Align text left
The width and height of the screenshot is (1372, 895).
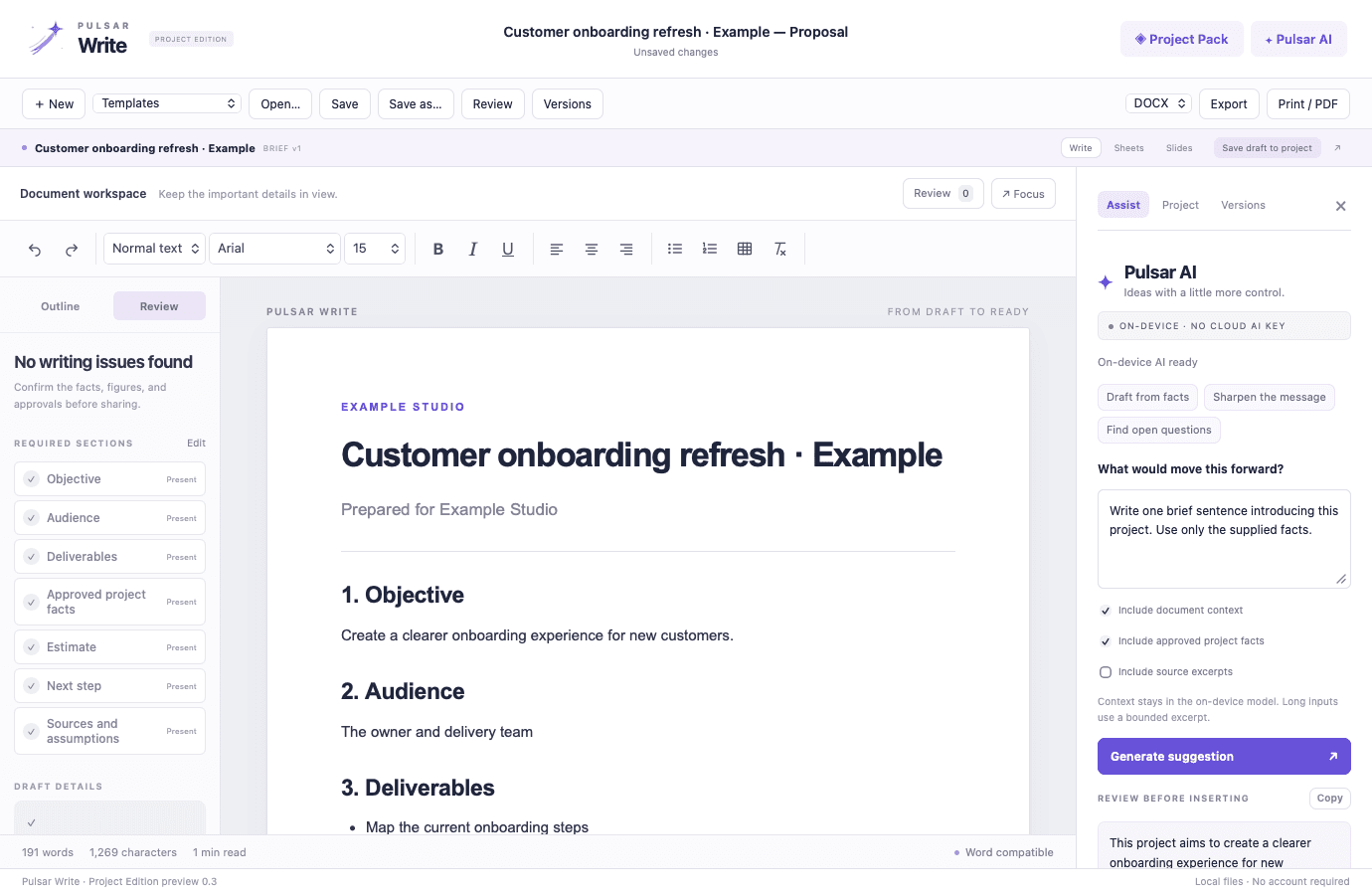tap(557, 250)
